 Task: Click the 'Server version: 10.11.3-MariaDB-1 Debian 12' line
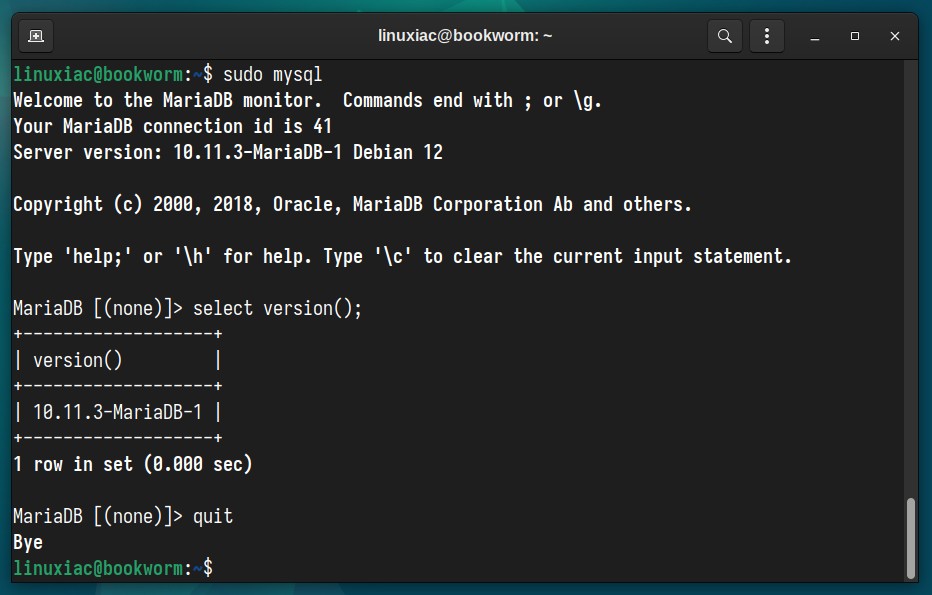point(228,153)
